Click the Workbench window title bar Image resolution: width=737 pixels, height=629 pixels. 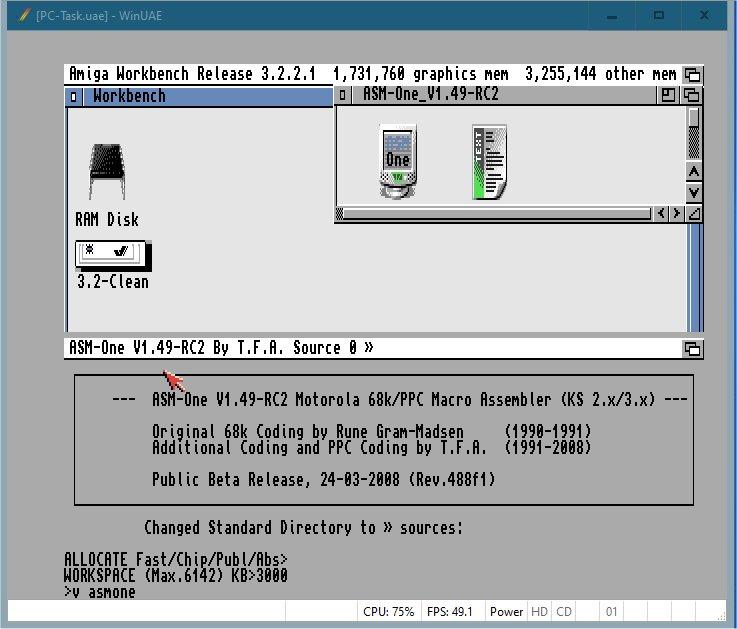click(x=207, y=97)
